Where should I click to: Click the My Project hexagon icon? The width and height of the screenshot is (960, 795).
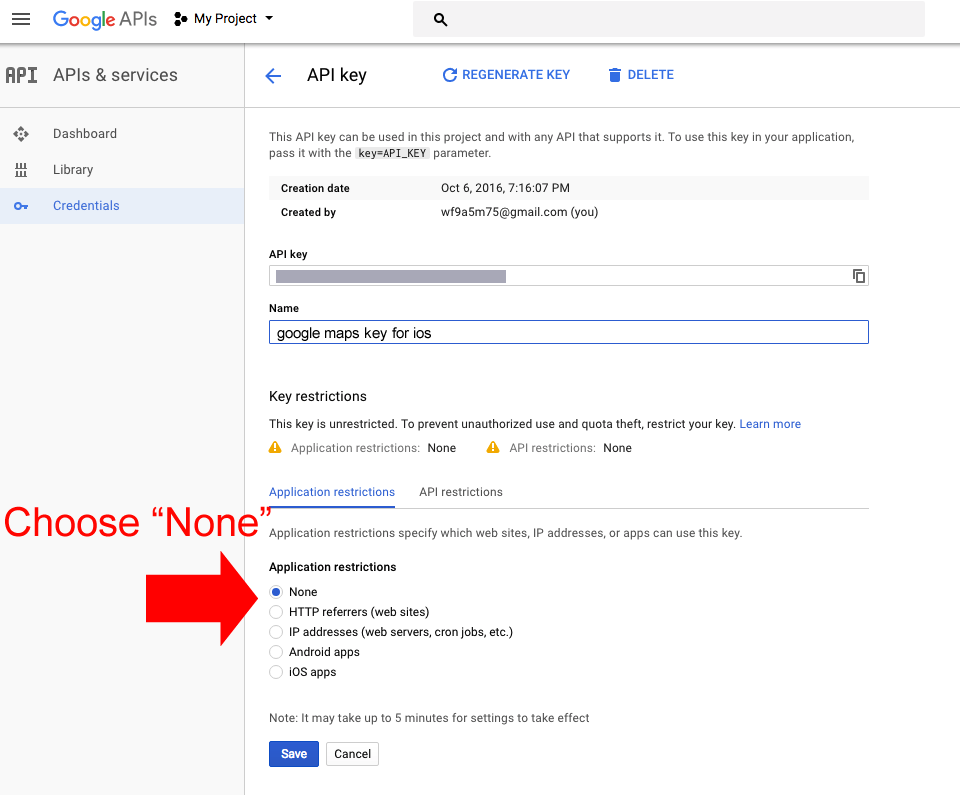(180, 19)
